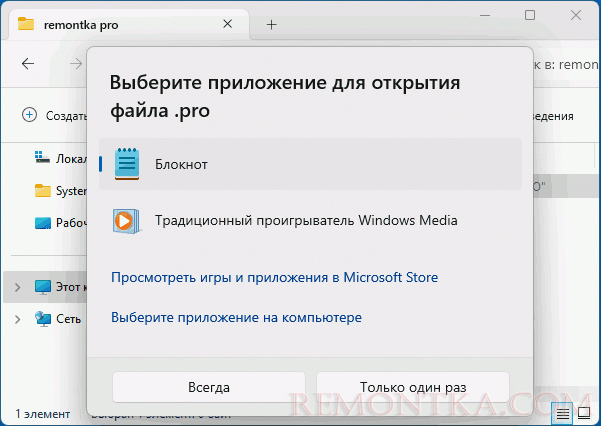Select Блокнот to open the .pro file
This screenshot has height=426, width=601.
coord(310,164)
